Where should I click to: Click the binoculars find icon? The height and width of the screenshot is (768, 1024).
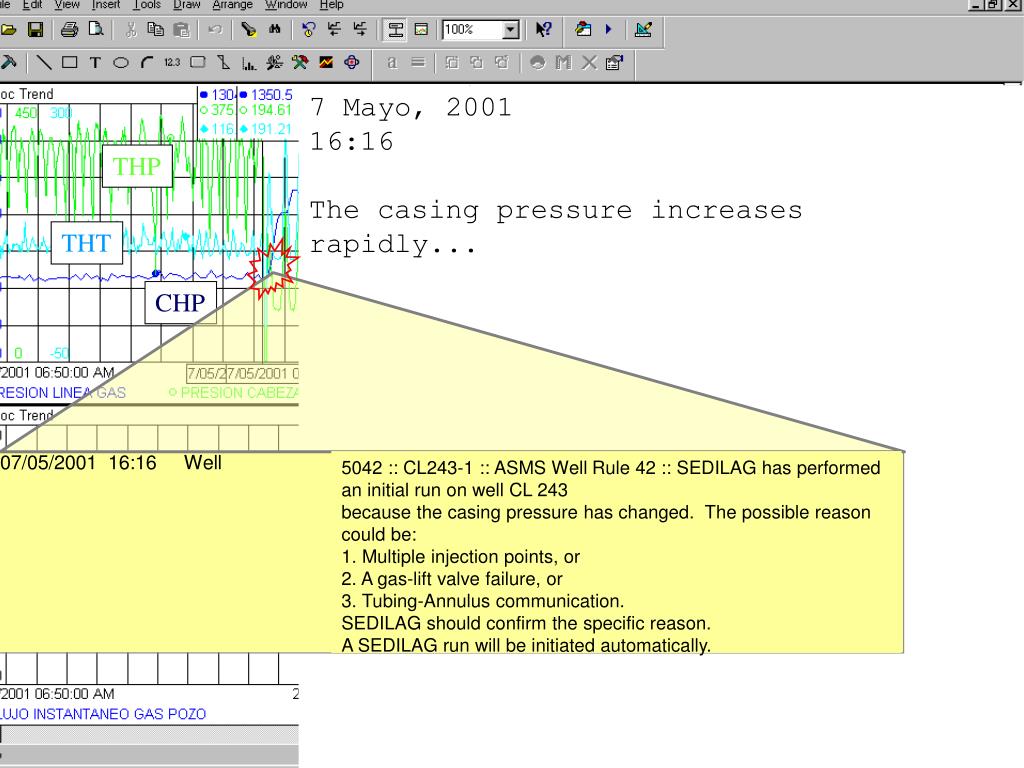point(274,29)
